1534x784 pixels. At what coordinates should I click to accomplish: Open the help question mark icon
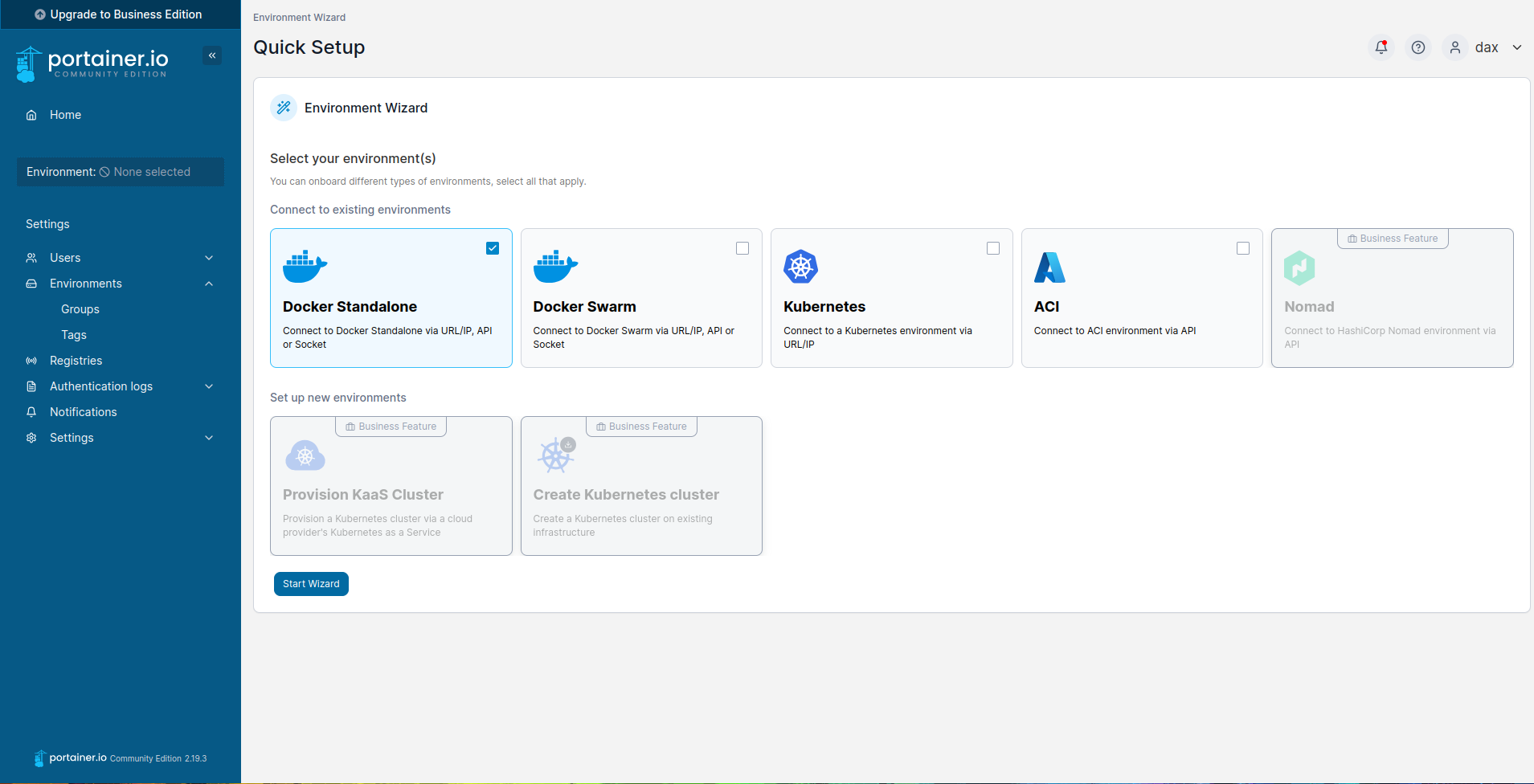pos(1418,47)
